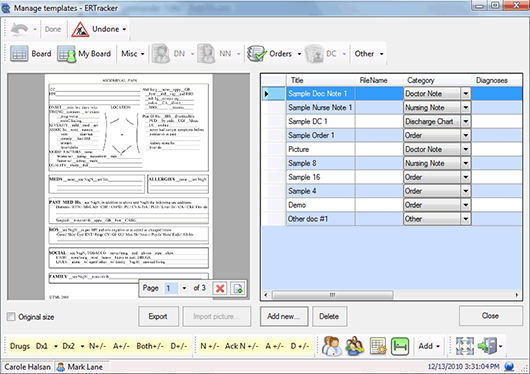Open Category dropdown for Sample Nurse Note 1
Viewport: 530px width, 374px height.
click(x=466, y=108)
